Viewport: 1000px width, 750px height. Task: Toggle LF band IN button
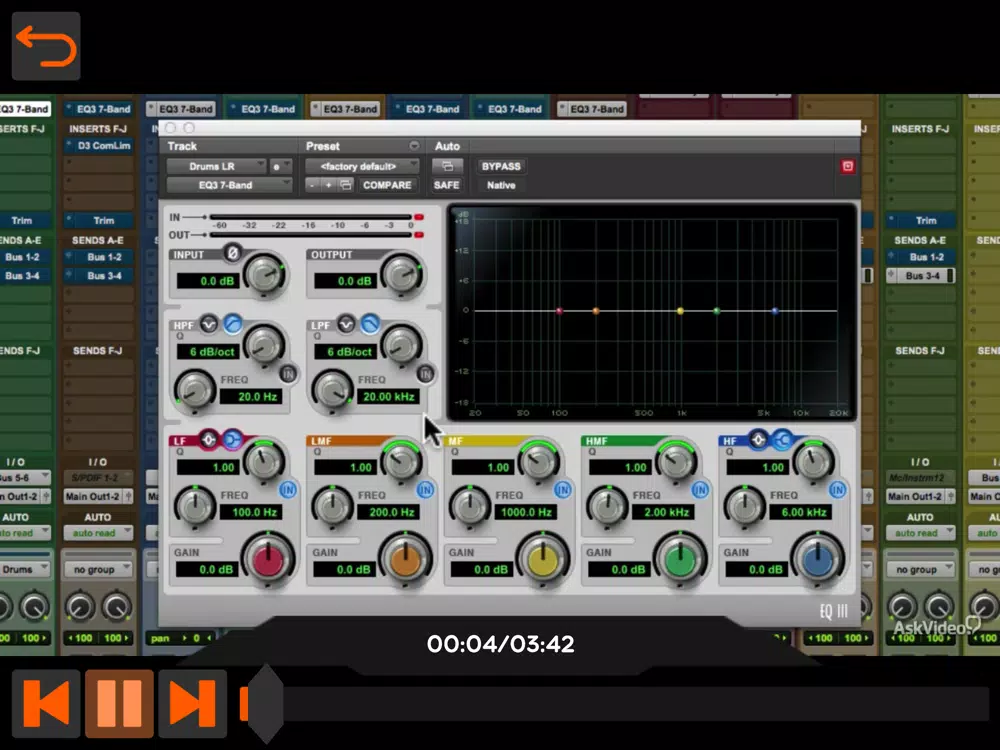click(288, 490)
